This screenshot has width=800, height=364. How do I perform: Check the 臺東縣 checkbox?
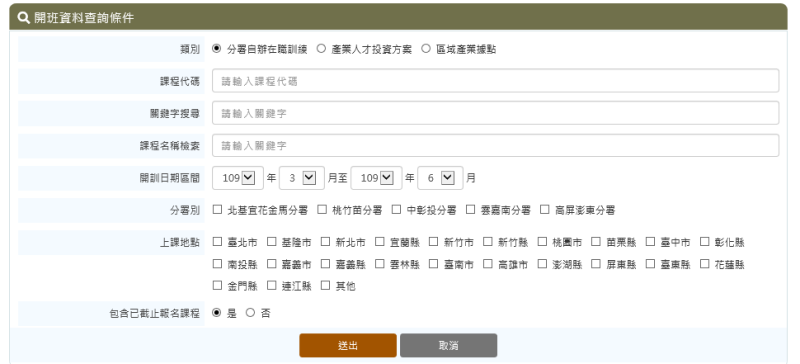coord(651,263)
